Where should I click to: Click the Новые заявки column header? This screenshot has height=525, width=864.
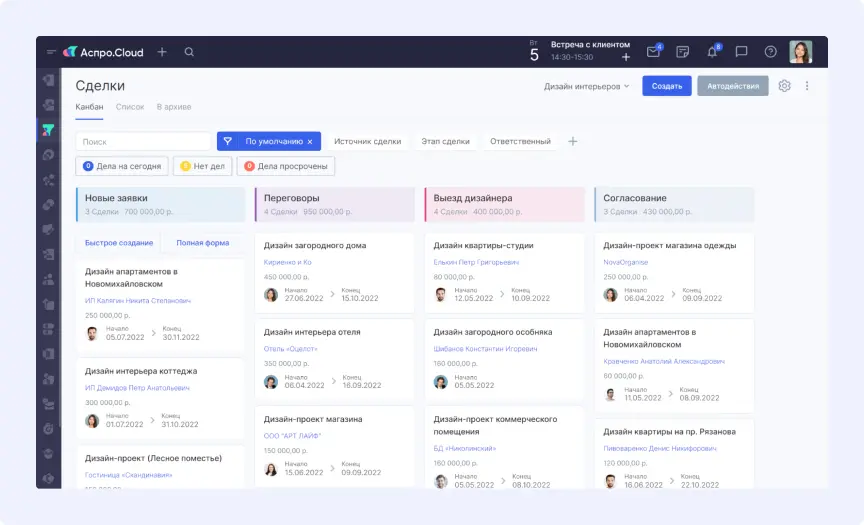coord(160,204)
